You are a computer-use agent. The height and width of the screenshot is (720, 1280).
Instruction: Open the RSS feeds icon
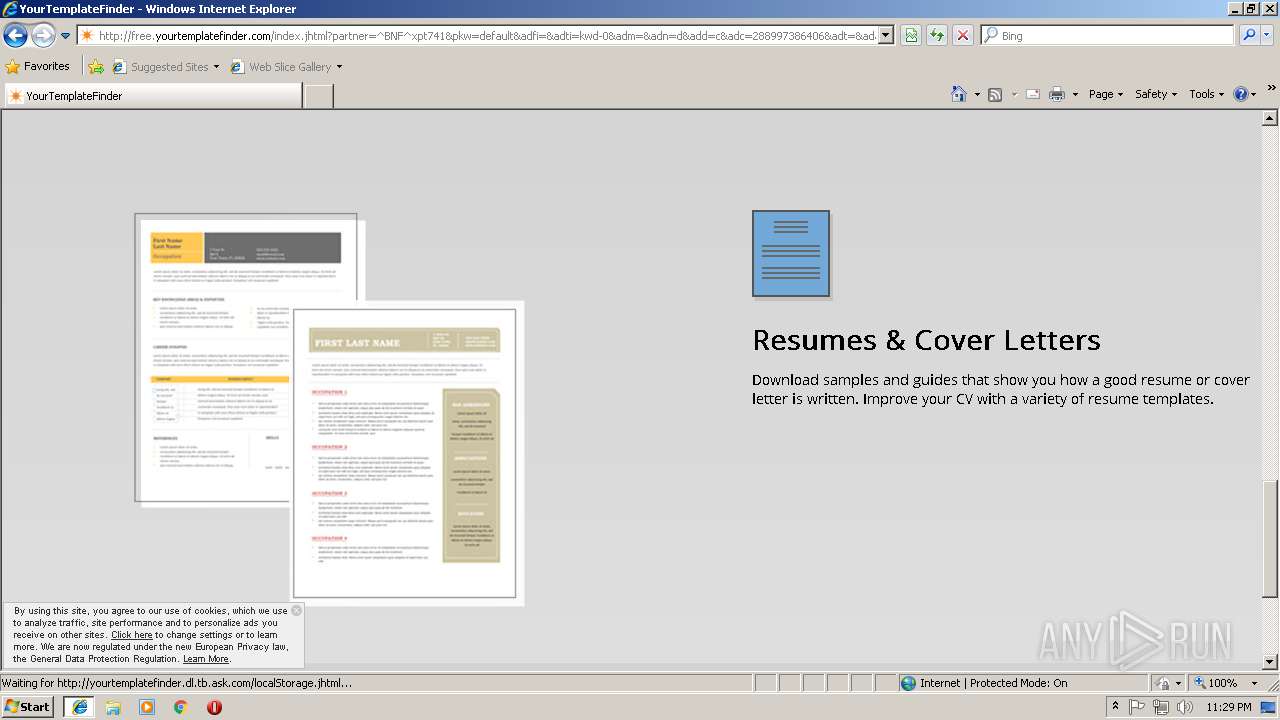(995, 94)
